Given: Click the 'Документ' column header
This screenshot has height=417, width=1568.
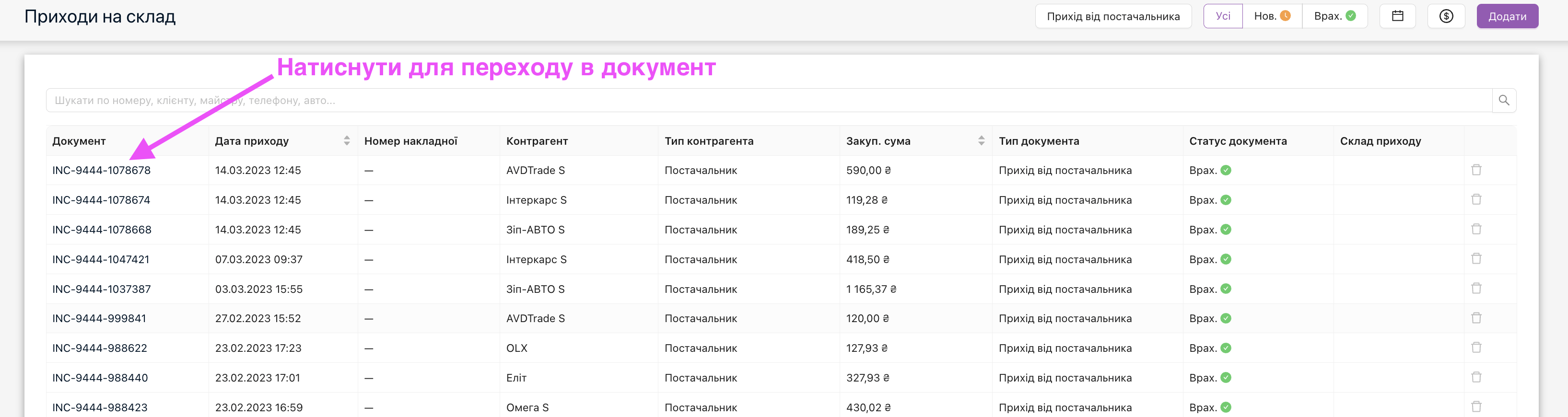Looking at the screenshot, I should coord(79,141).
